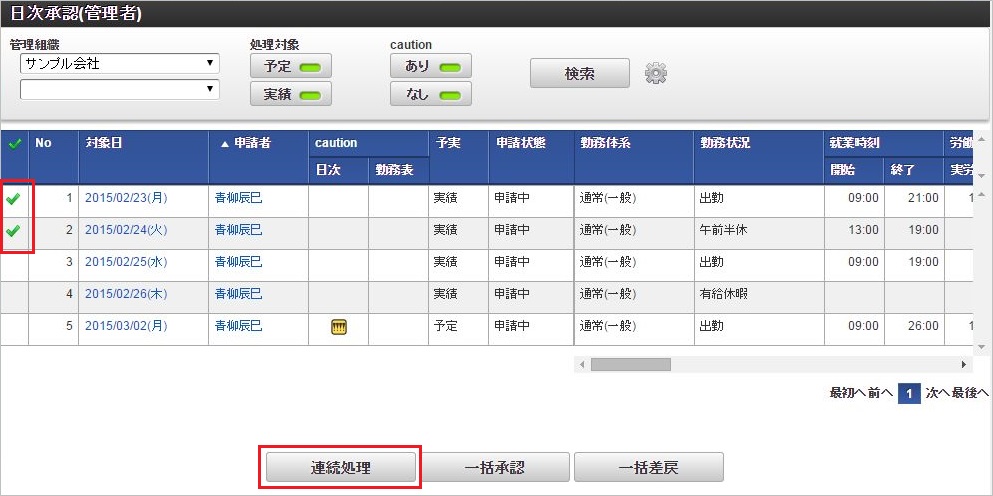Open the サンプル会社 organization dropdown
993x496 pixels.
point(120,63)
